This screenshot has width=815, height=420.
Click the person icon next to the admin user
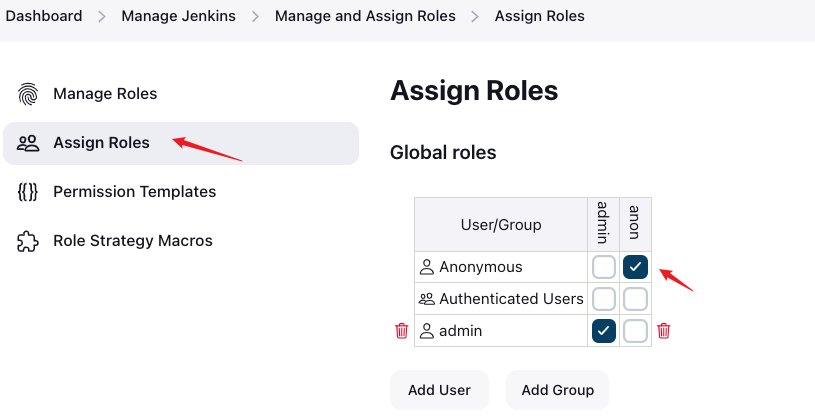point(427,331)
